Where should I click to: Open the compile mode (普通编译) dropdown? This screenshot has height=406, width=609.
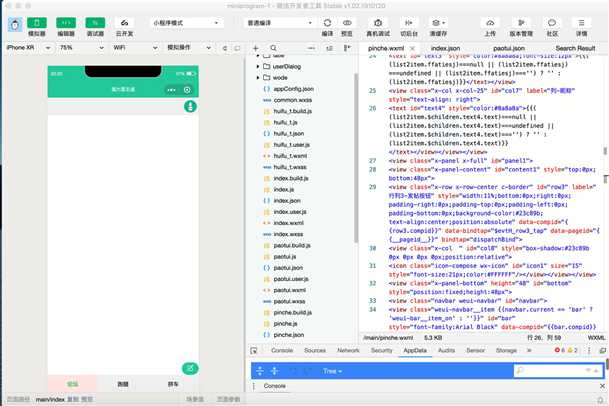click(x=279, y=23)
